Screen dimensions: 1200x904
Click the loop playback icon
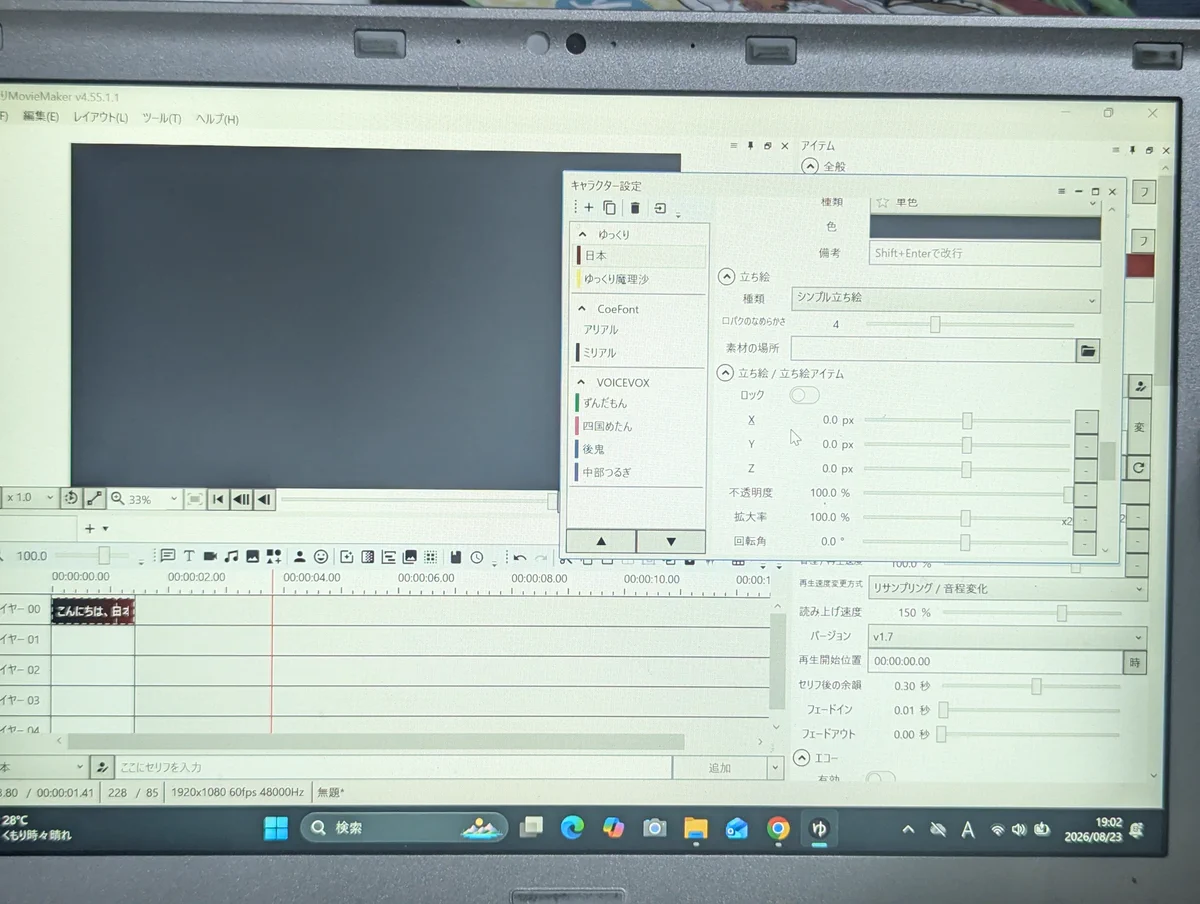pyautogui.click(x=71, y=498)
